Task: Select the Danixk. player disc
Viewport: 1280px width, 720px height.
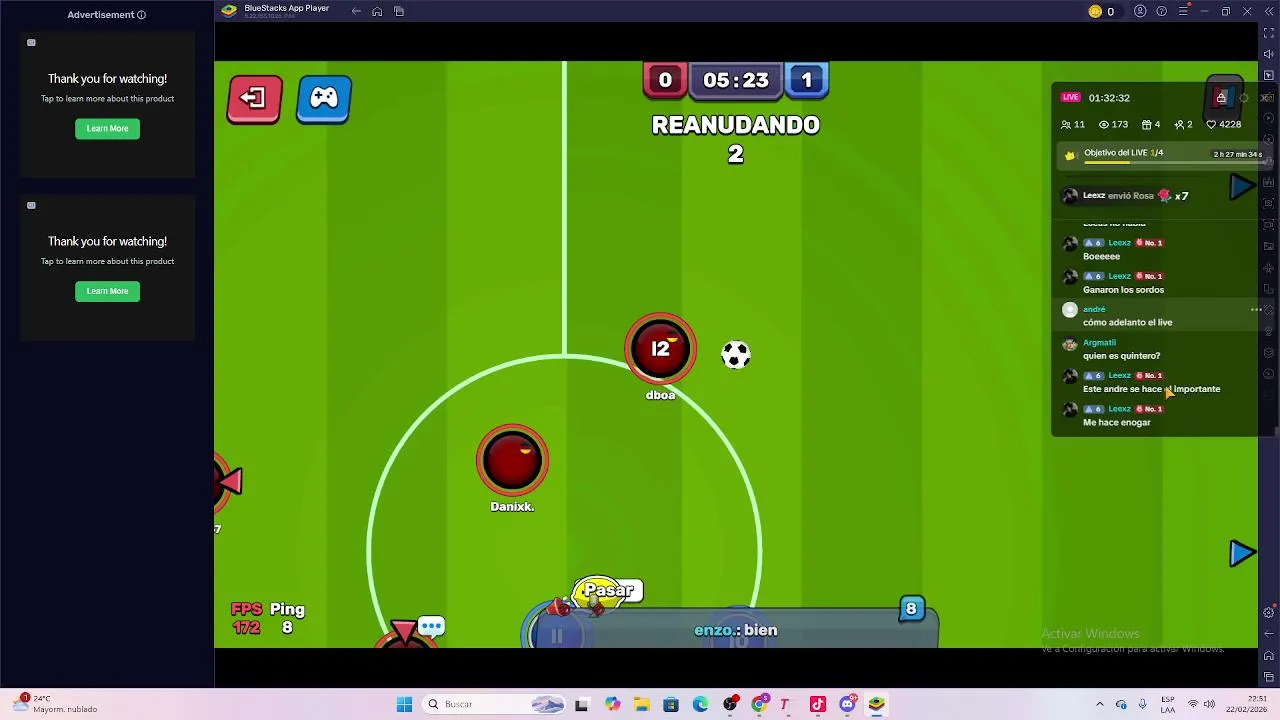Action: pos(512,460)
